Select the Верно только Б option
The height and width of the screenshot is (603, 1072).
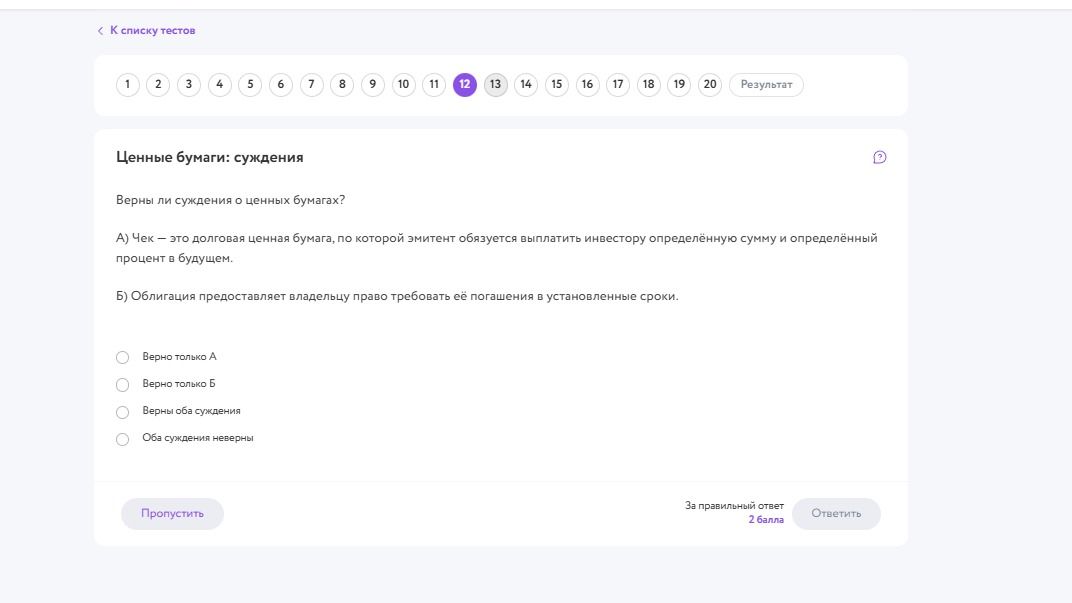pyautogui.click(x=122, y=385)
